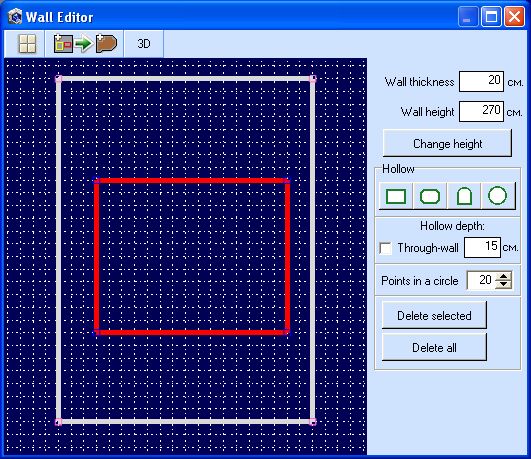The image size is (531, 459).
Task: Click the four-pane grid toolbar icon
Action: coord(27,44)
